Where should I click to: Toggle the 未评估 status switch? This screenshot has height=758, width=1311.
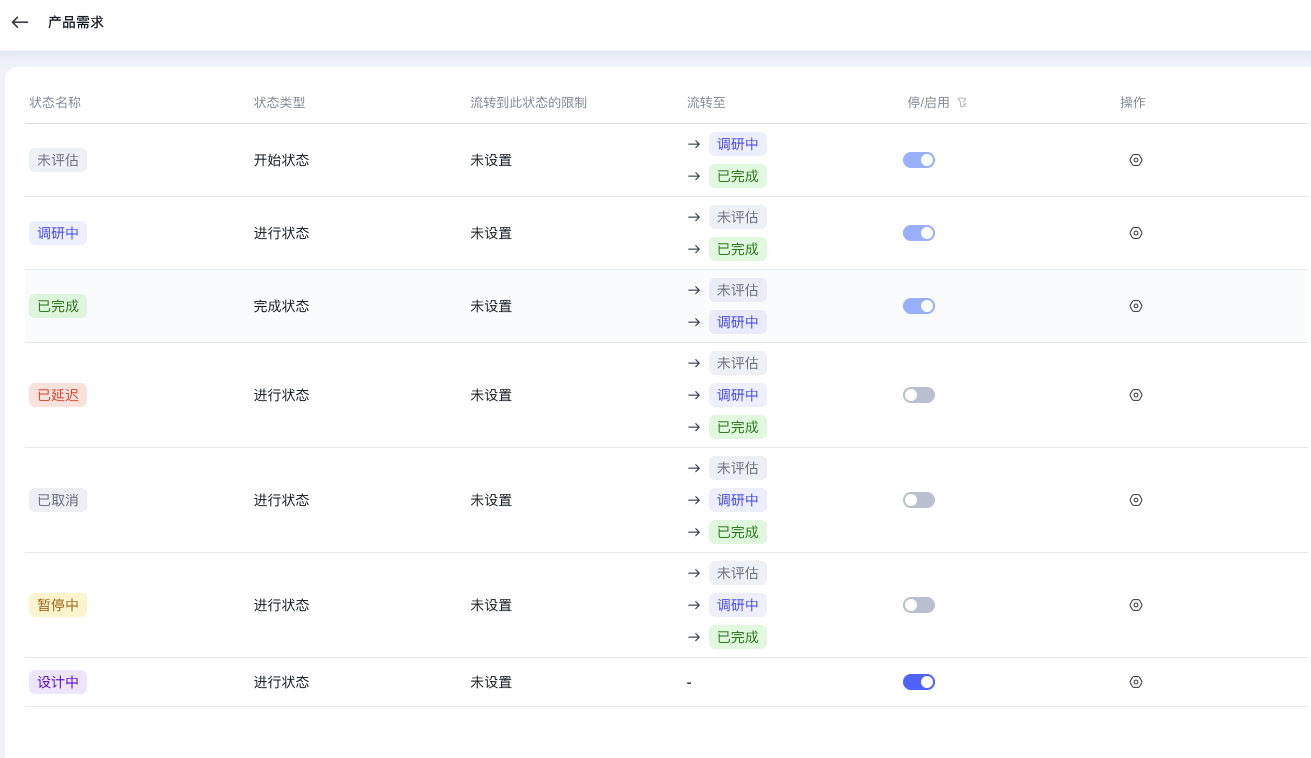pyautogui.click(x=918, y=160)
